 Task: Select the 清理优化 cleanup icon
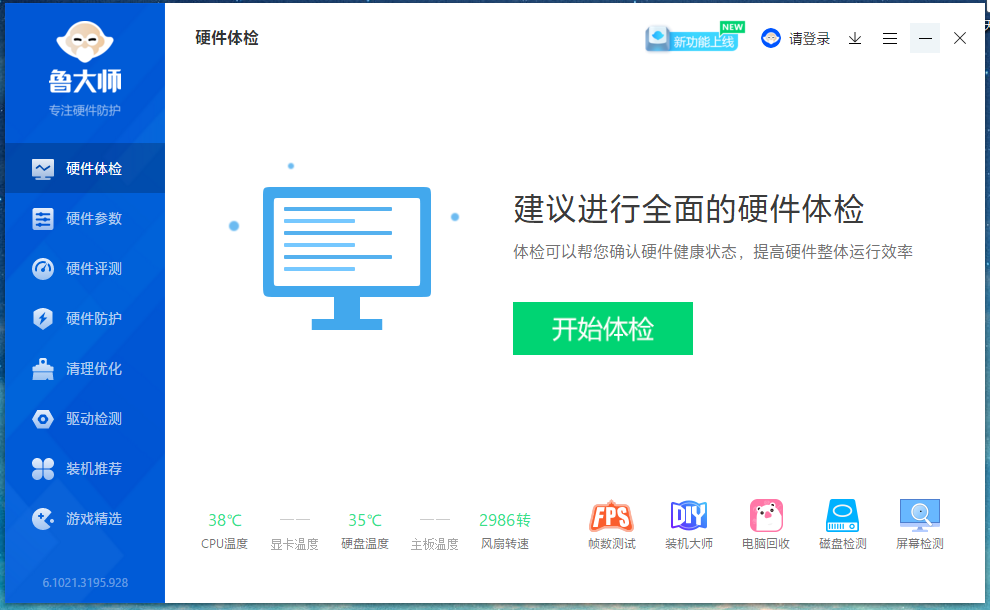85,368
